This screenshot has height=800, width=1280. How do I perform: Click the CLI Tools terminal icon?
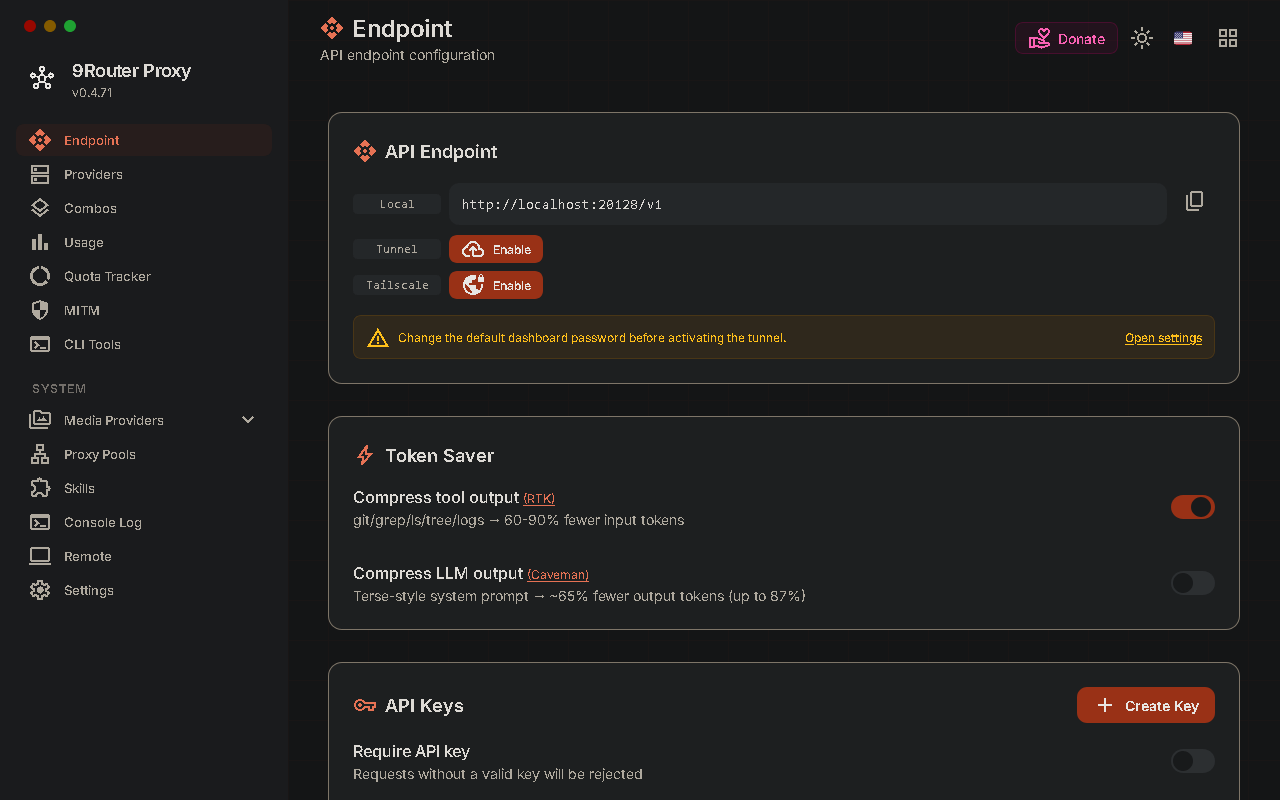tap(40, 344)
